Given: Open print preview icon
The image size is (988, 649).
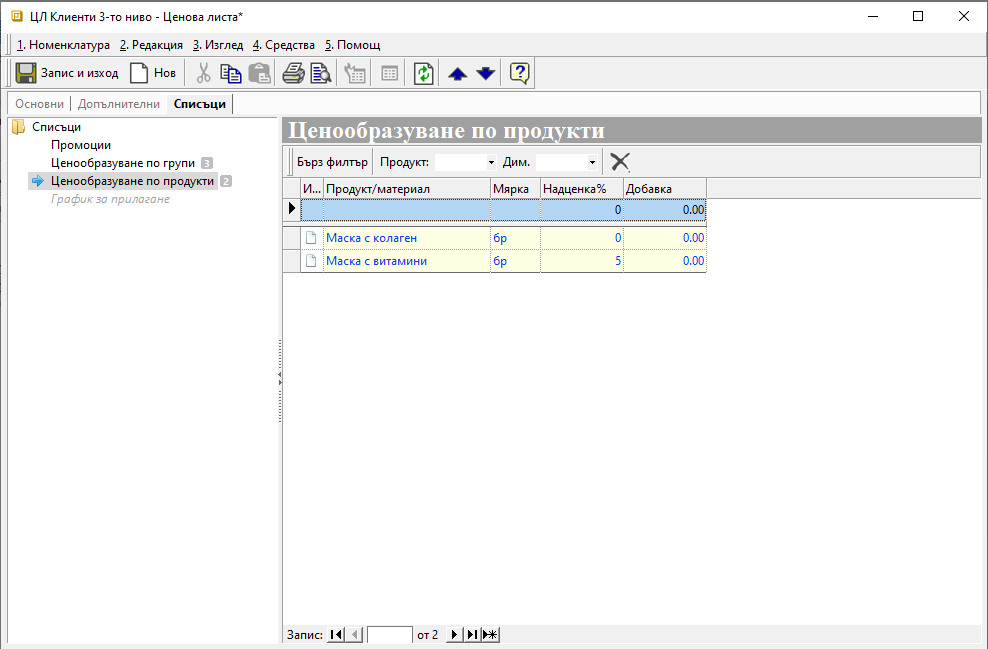Looking at the screenshot, I should pyautogui.click(x=320, y=73).
